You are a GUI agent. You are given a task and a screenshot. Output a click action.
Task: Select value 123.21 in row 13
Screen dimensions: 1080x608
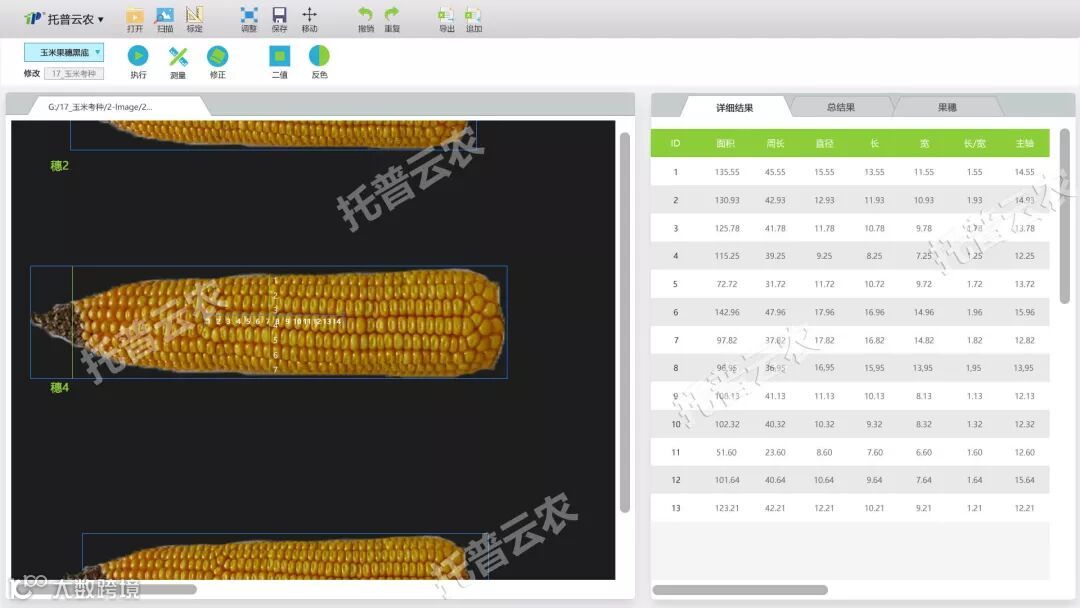pyautogui.click(x=727, y=508)
